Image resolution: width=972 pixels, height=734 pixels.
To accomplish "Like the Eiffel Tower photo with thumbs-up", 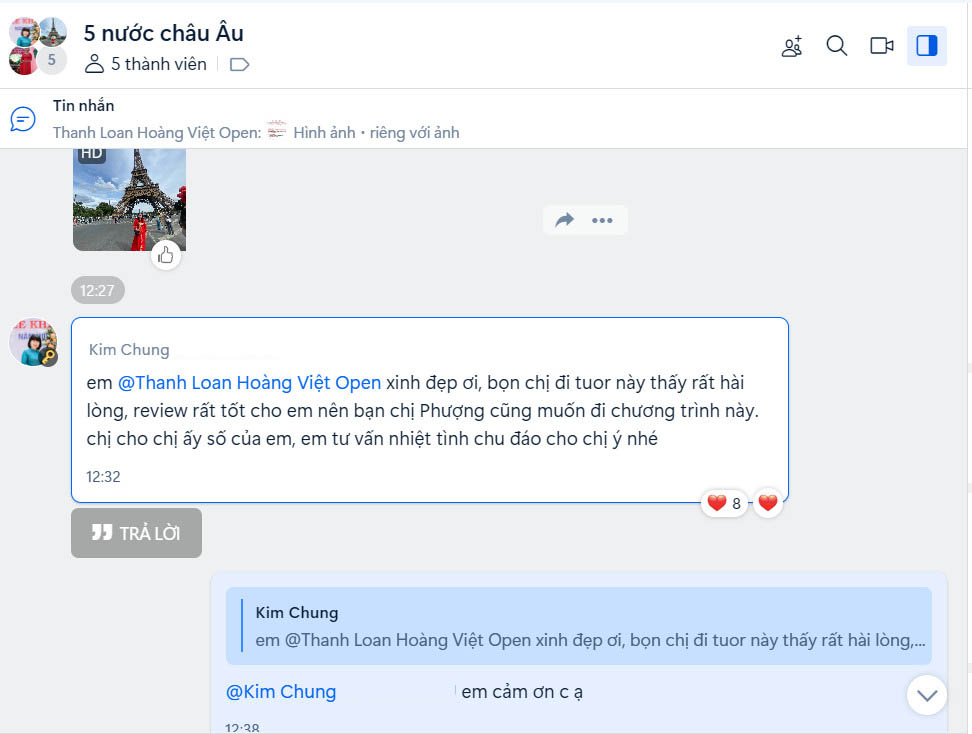I will pyautogui.click(x=166, y=255).
